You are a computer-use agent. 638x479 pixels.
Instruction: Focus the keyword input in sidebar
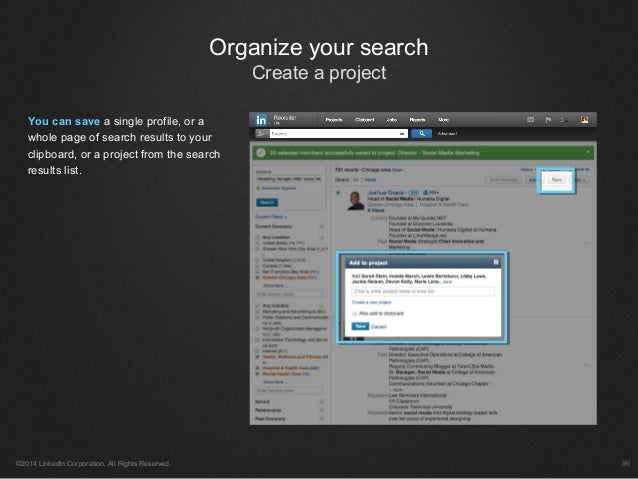288,179
